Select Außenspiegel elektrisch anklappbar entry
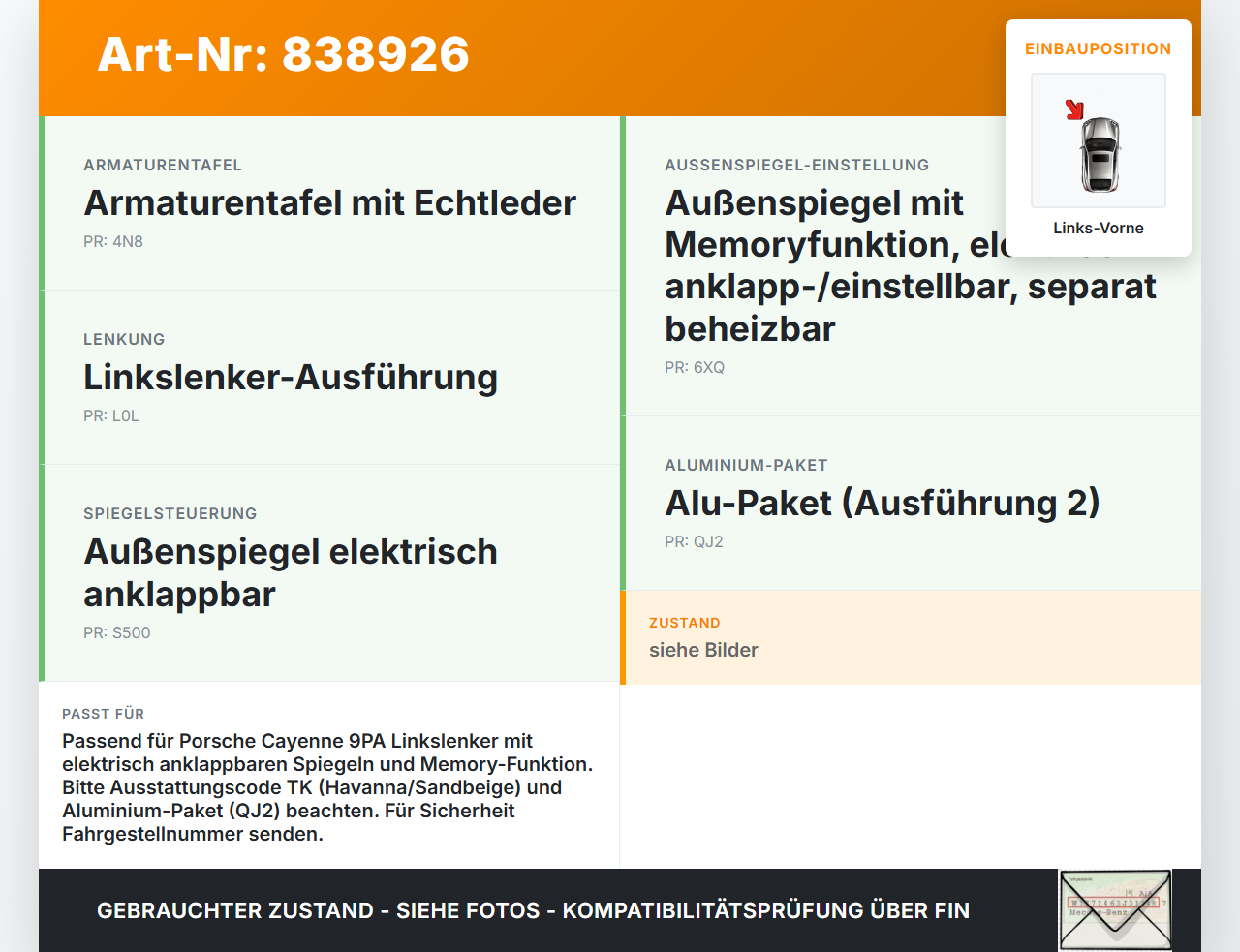 329,573
